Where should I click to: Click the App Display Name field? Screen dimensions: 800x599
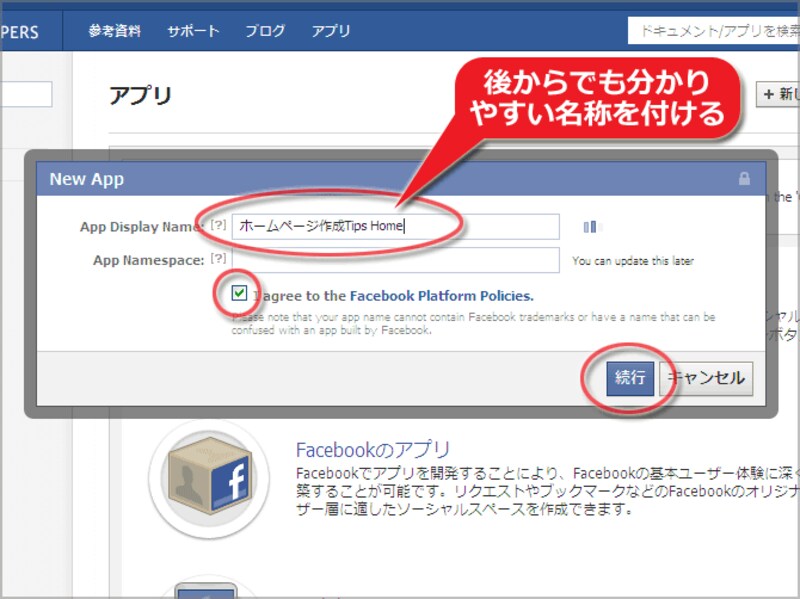point(395,227)
